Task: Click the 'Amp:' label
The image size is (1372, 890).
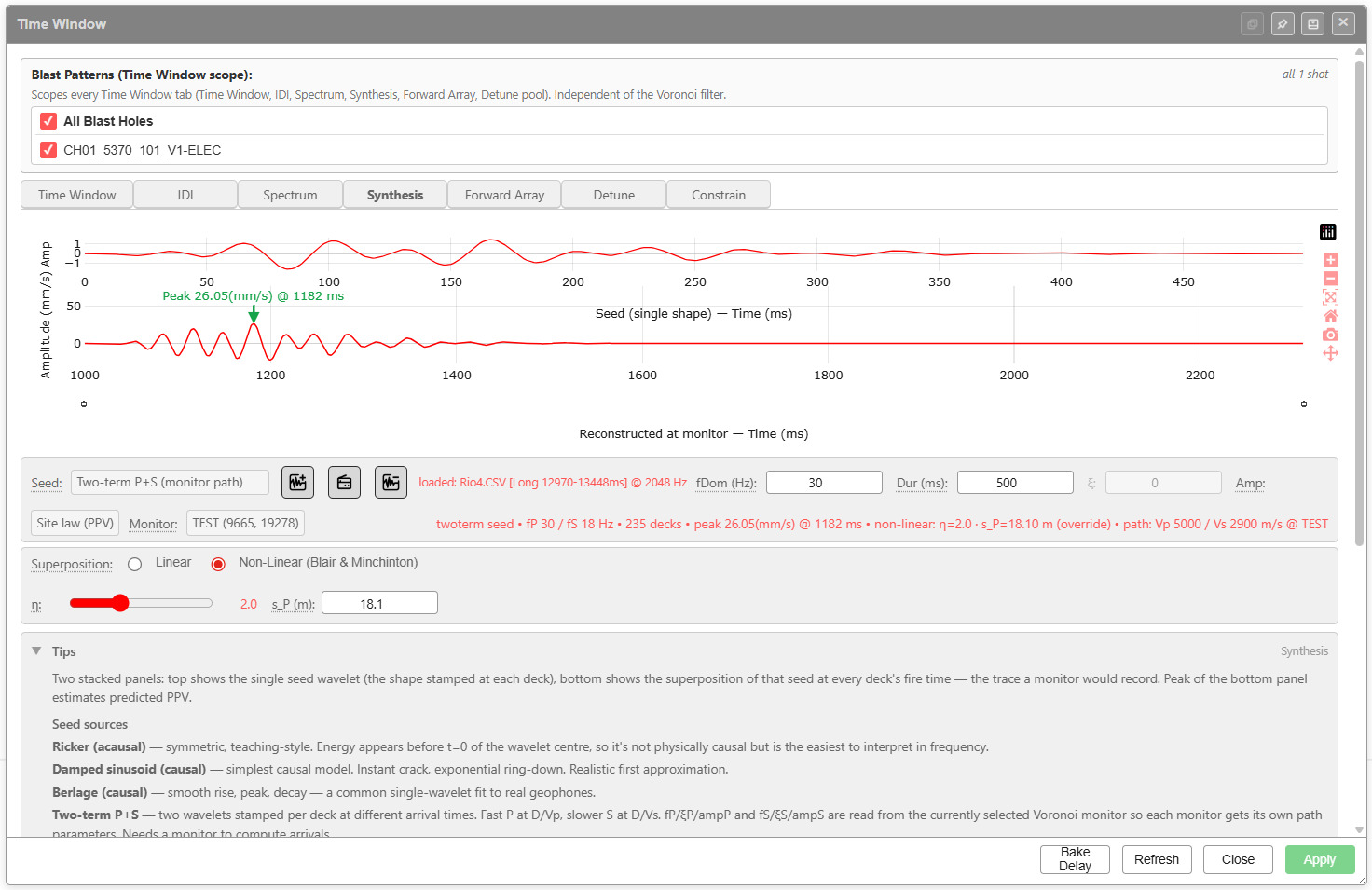Action: click(x=1250, y=483)
